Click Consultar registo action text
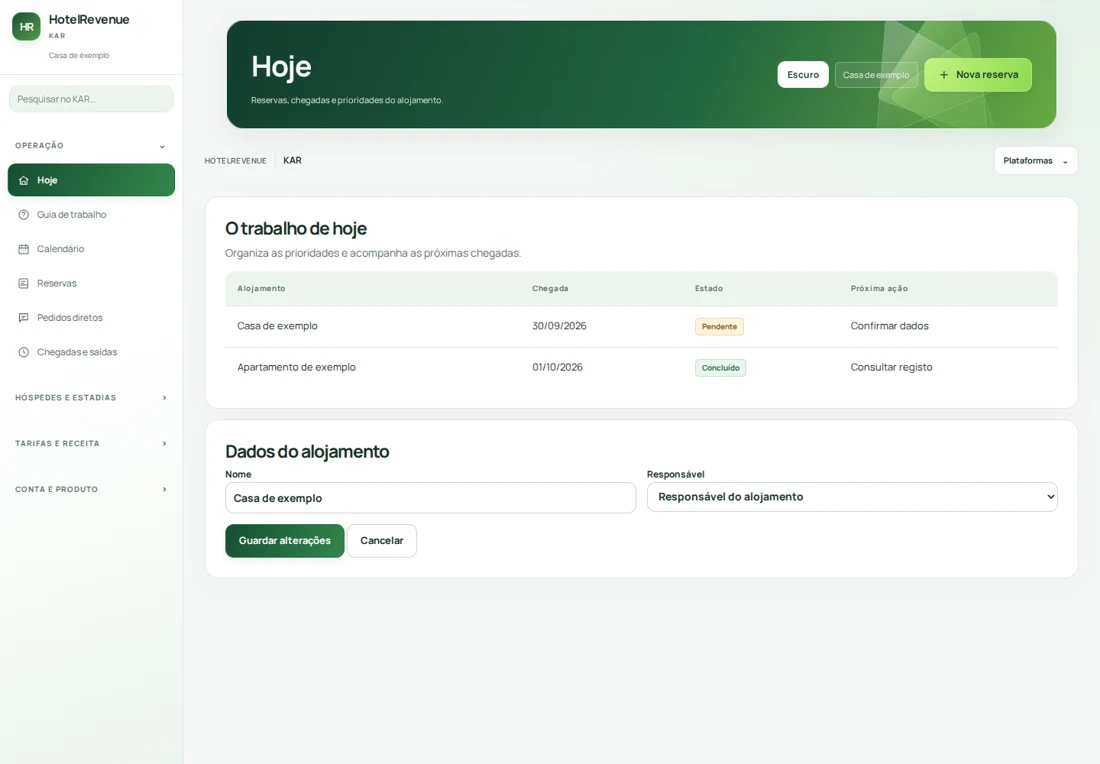 [x=891, y=368]
